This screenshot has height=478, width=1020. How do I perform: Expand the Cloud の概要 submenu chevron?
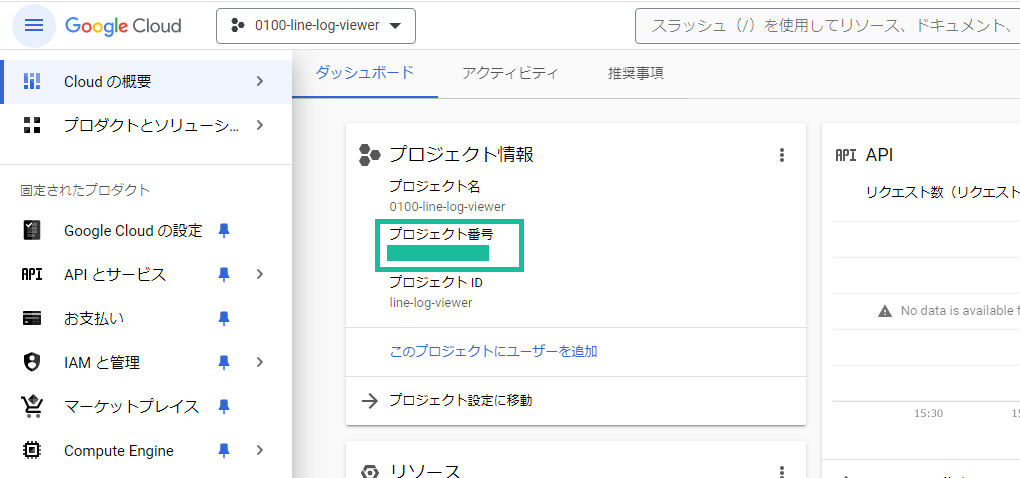(x=260, y=81)
